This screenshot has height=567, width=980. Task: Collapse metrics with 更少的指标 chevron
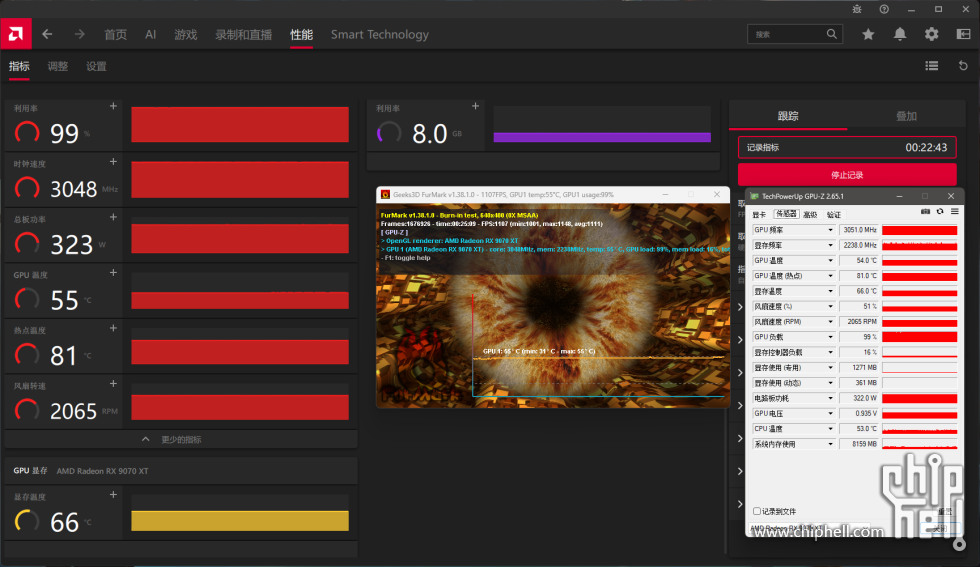[146, 439]
